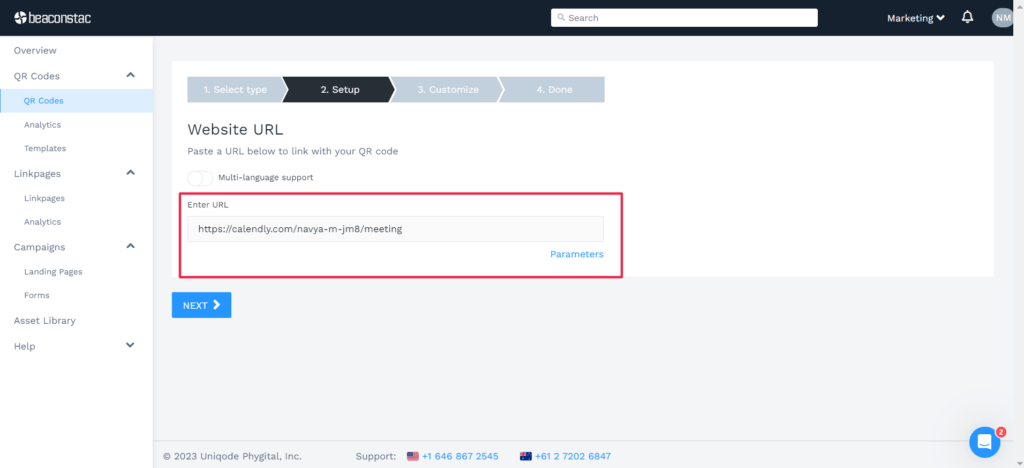Go to step 1 Select type
Screen dimensions: 1024x468
click(235, 90)
